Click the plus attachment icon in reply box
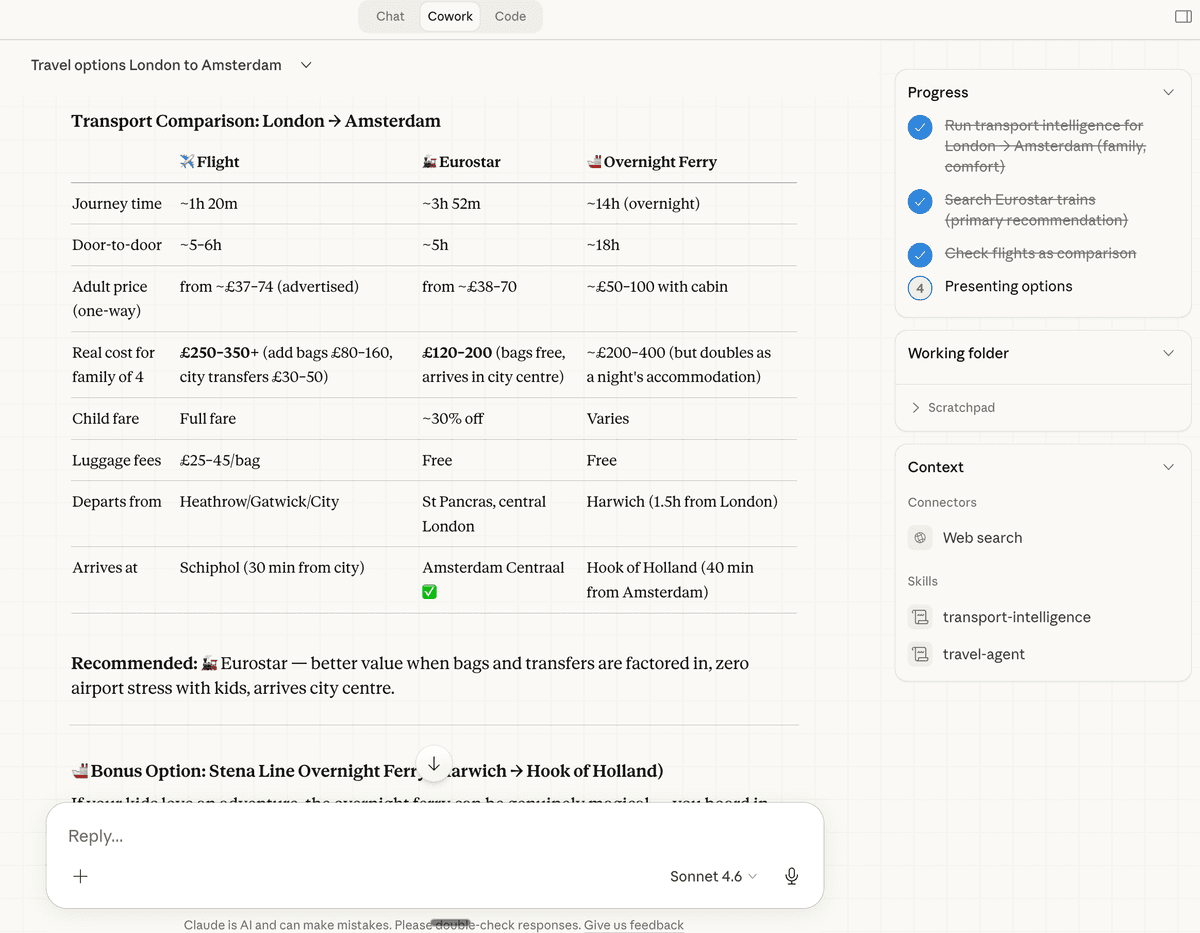This screenshot has width=1200, height=933. point(81,876)
